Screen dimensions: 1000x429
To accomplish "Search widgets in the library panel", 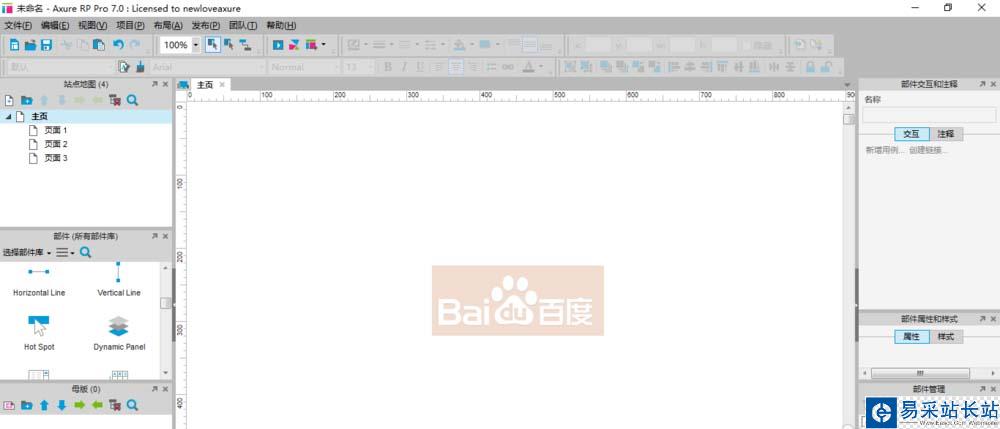I will tap(85, 252).
